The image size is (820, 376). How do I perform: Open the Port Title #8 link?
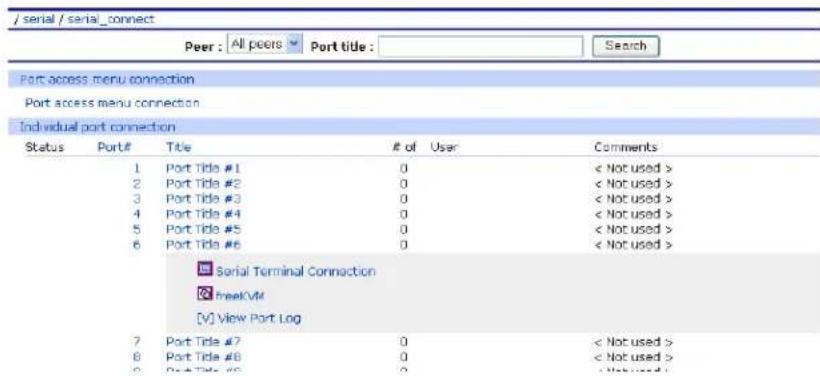click(203, 357)
